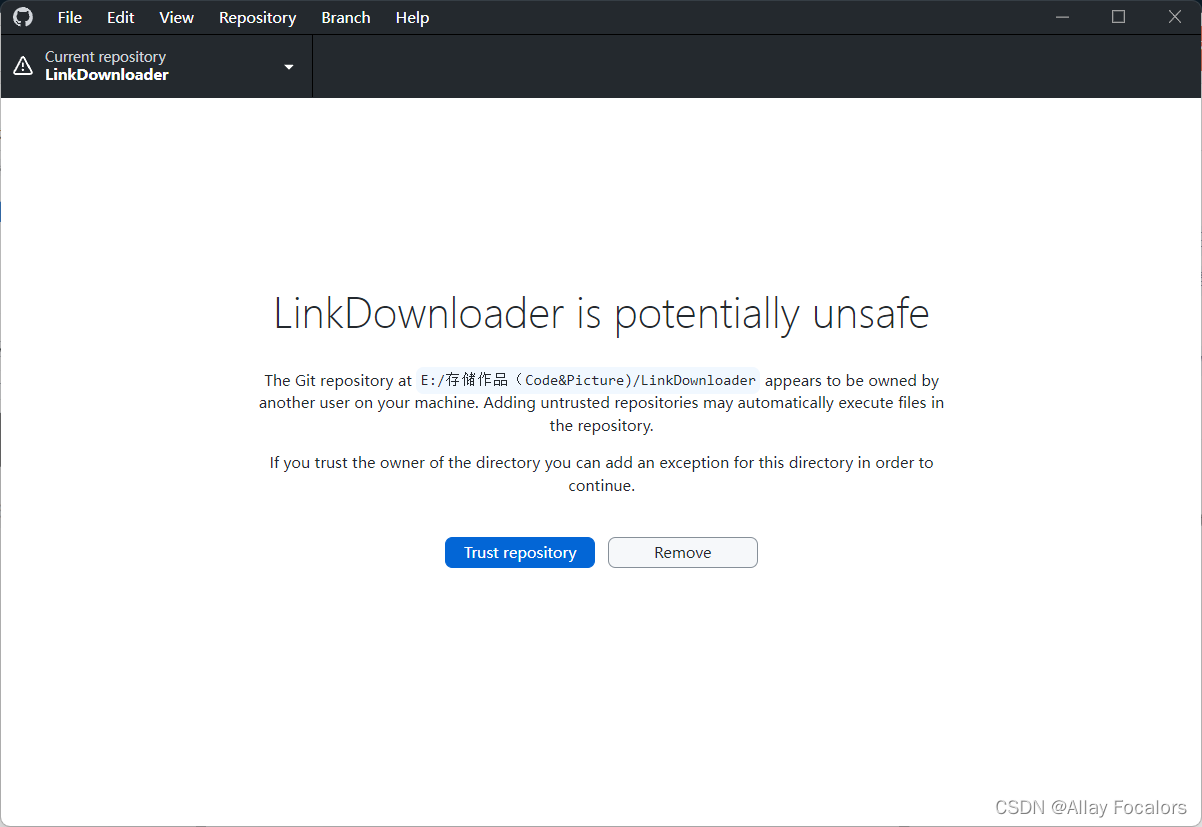Image resolution: width=1202 pixels, height=827 pixels.
Task: Expand the Current repository dropdown
Action: point(155,66)
